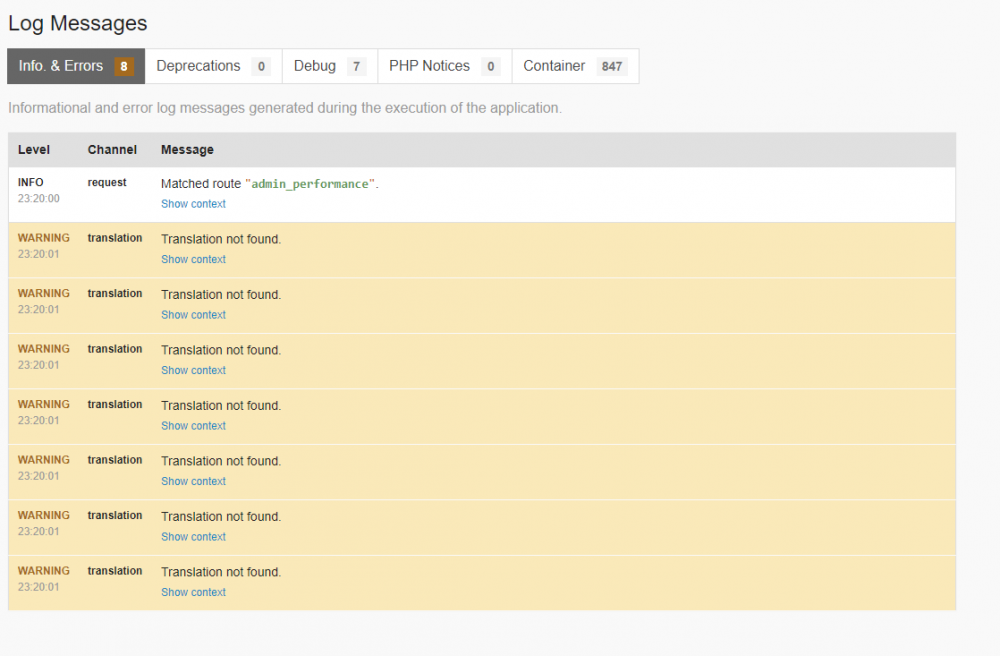Open the Container tab
This screenshot has width=1000, height=656.
pos(575,66)
